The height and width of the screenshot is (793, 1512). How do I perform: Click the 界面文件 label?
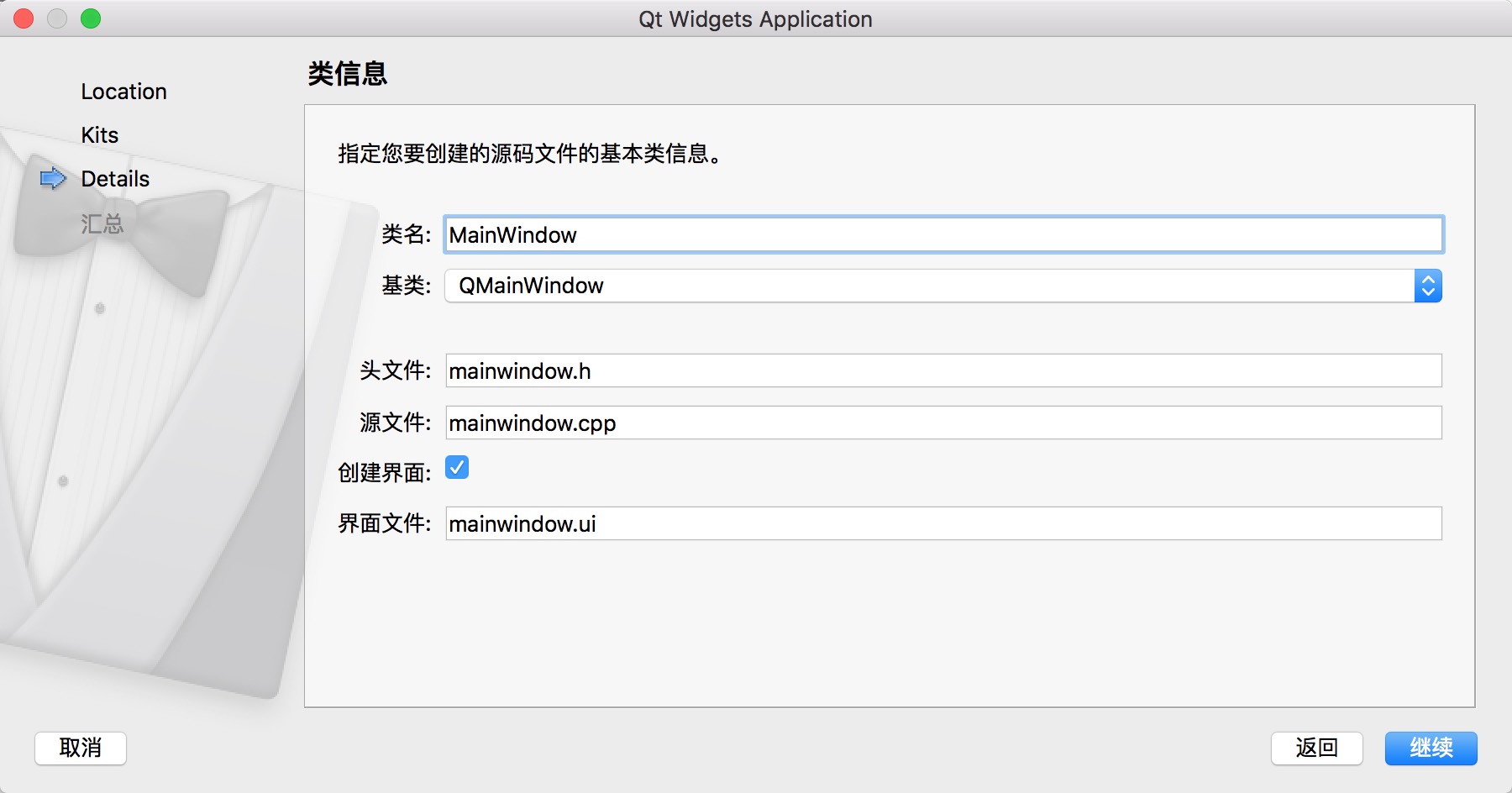384,523
